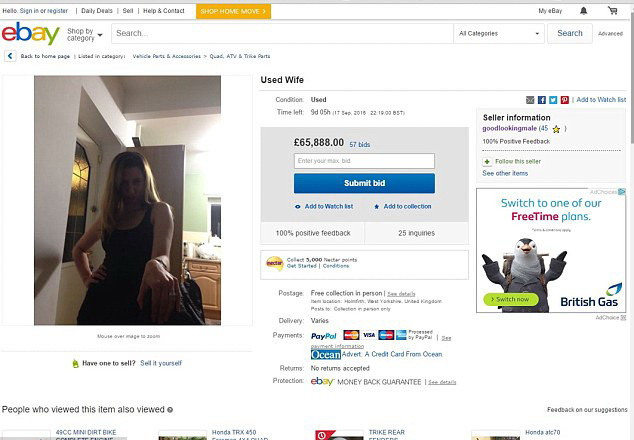
Task: Open Help & Contact menu item
Action: click(x=164, y=10)
